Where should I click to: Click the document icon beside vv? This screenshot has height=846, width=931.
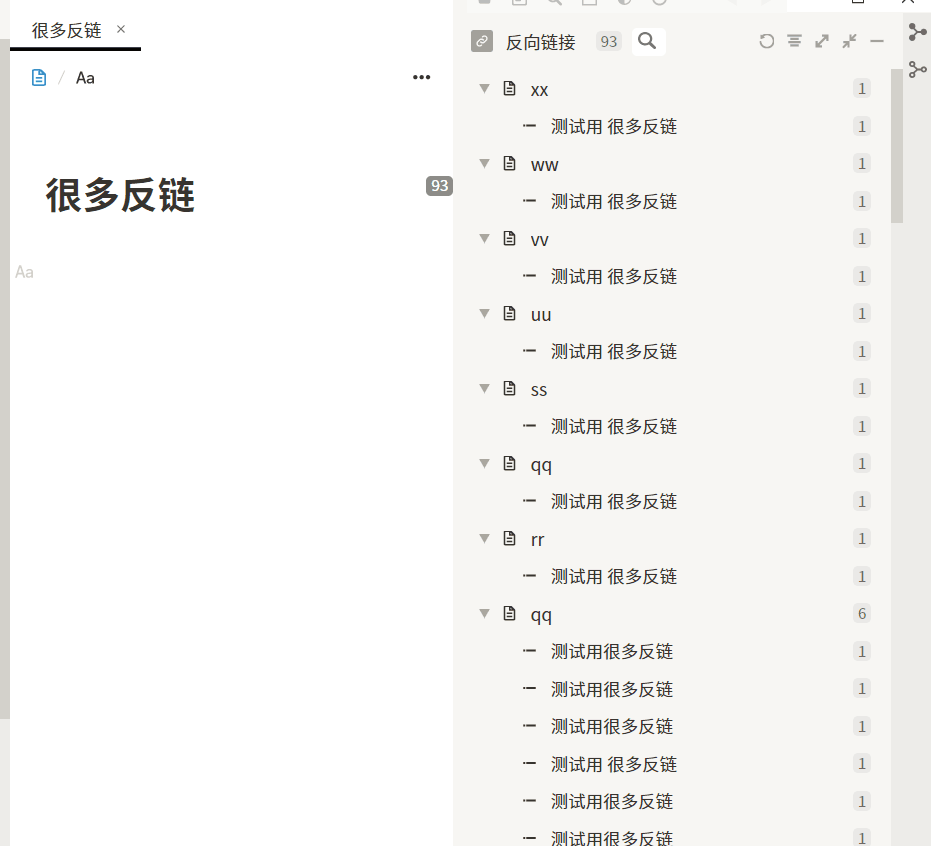[509, 238]
